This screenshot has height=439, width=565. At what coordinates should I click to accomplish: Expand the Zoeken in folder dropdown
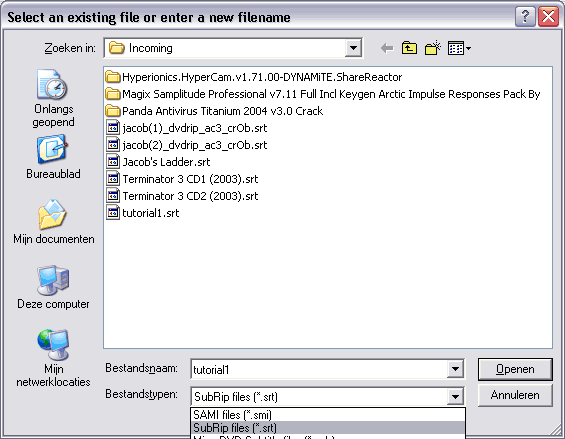tap(353, 48)
